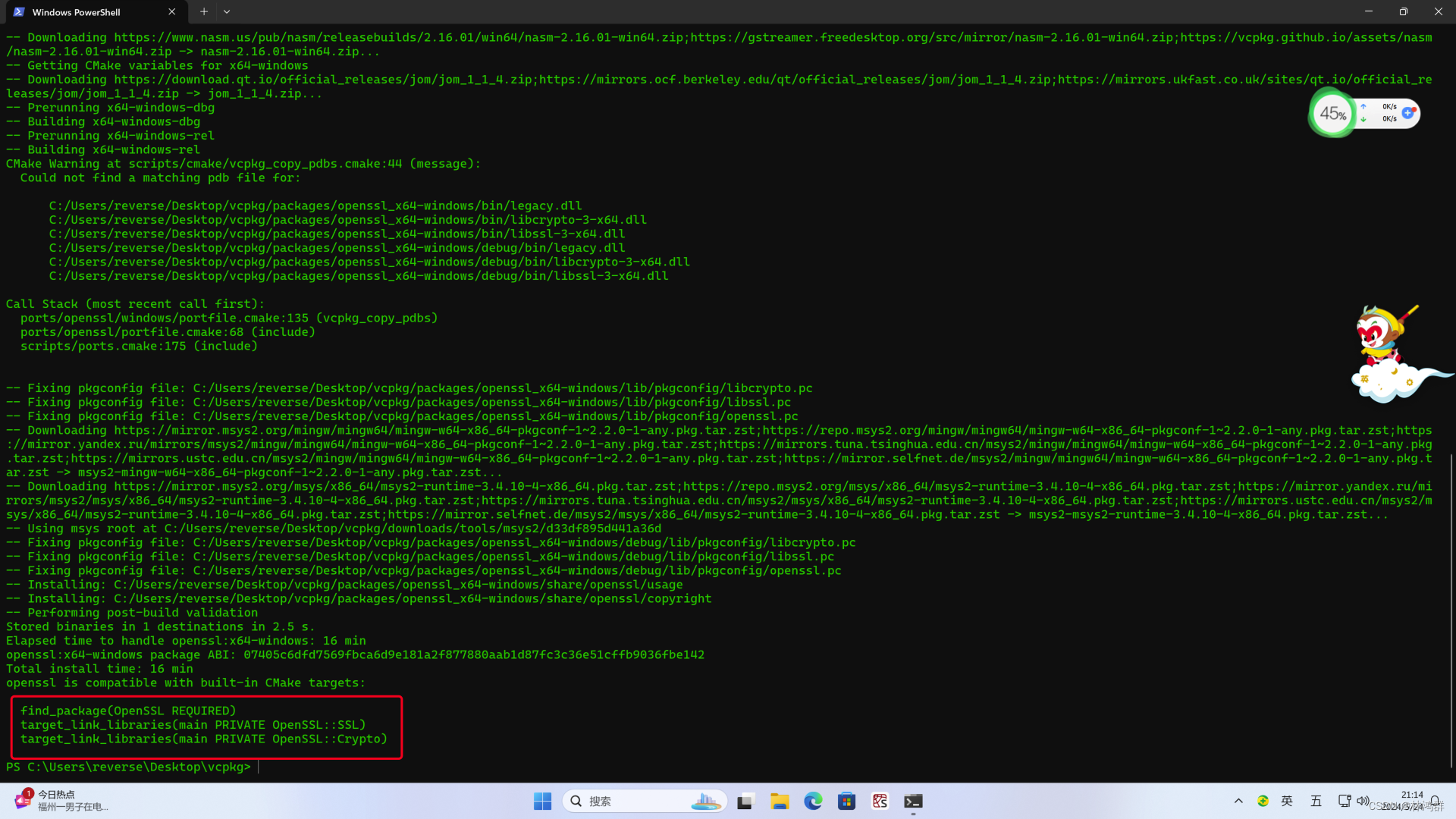Toggle the 英 input language indicator
The height and width of the screenshot is (819, 1456).
pyautogui.click(x=1287, y=801)
